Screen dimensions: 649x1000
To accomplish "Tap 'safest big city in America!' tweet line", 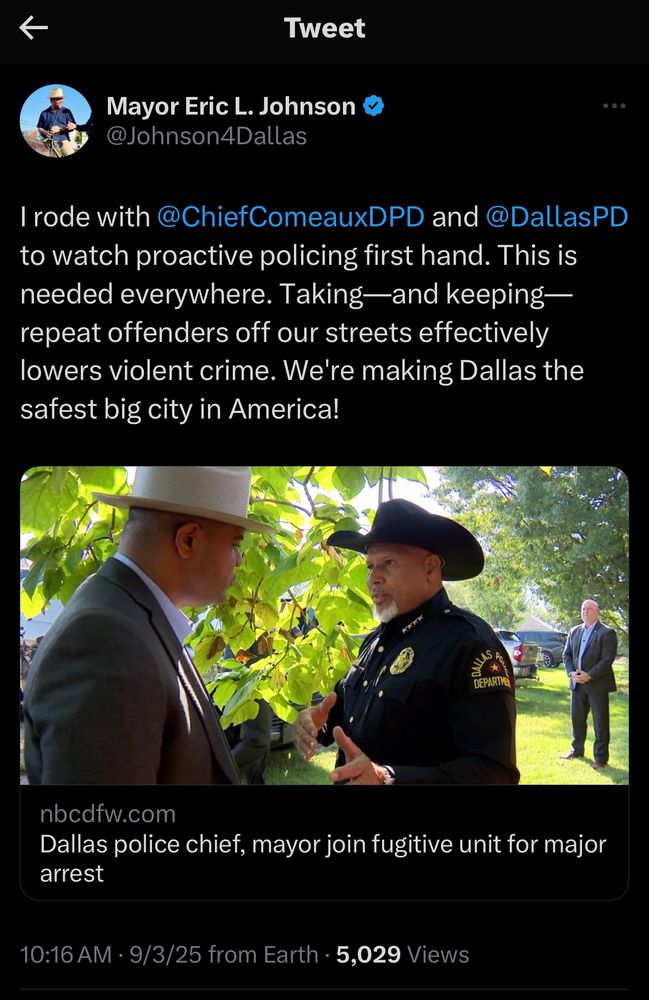I will [180, 409].
